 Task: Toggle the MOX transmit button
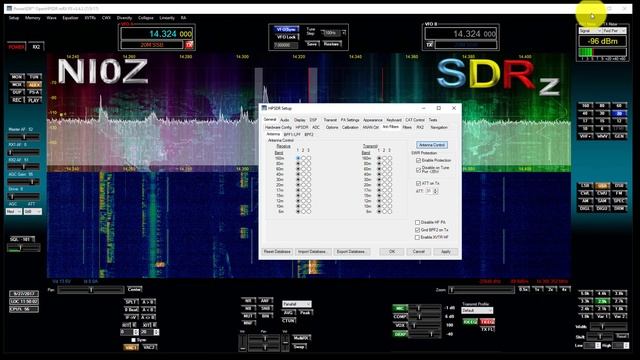[17, 84]
